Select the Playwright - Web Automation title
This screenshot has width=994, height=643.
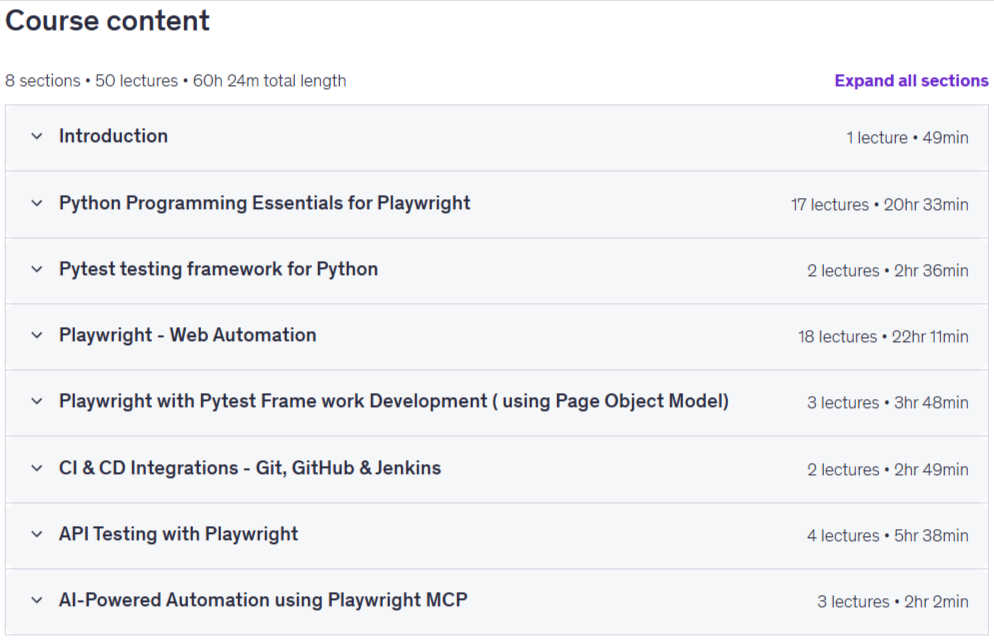point(188,335)
